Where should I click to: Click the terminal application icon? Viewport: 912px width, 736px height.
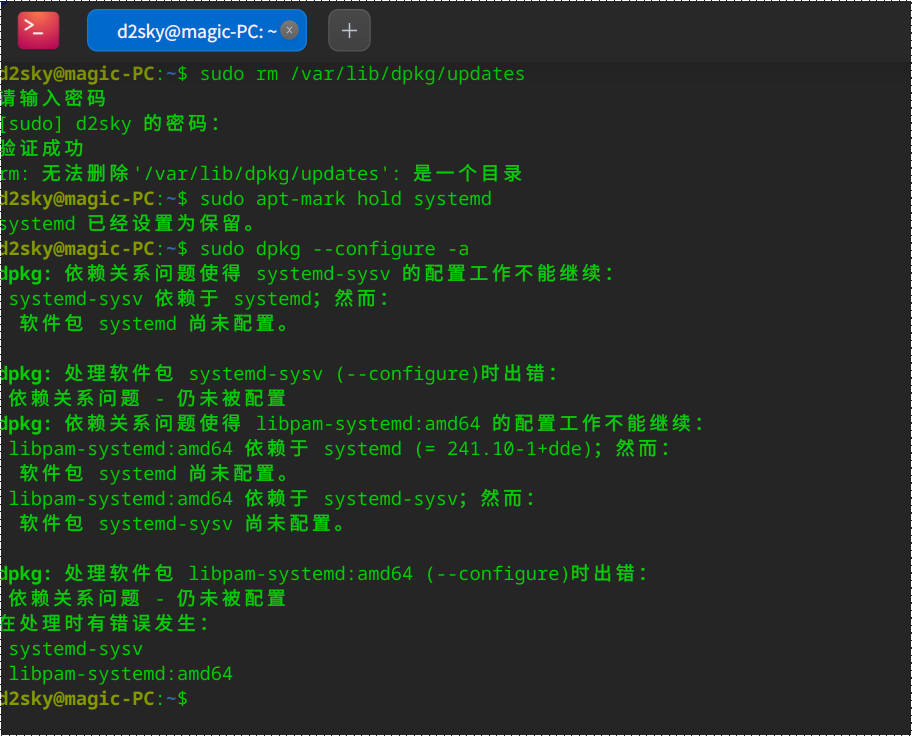click(38, 30)
